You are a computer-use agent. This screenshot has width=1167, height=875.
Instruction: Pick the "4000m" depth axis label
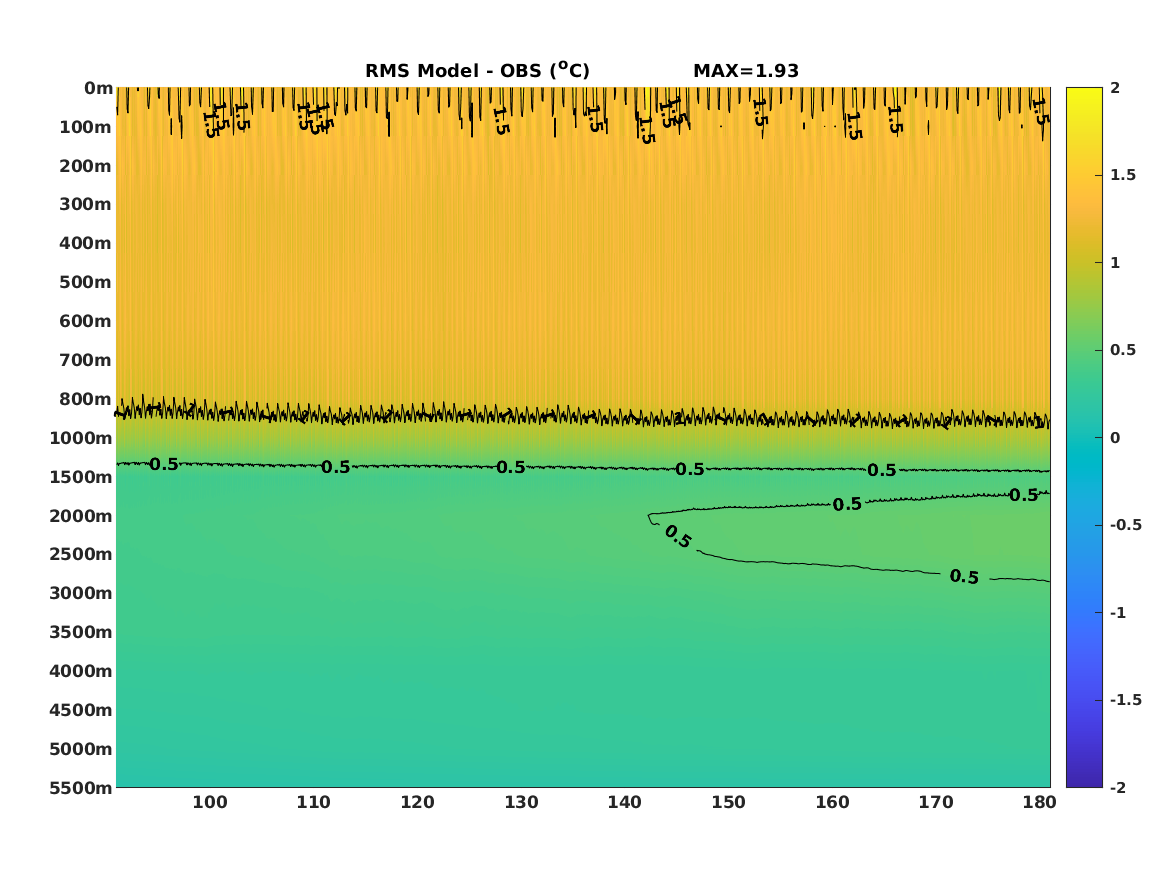click(x=81, y=671)
